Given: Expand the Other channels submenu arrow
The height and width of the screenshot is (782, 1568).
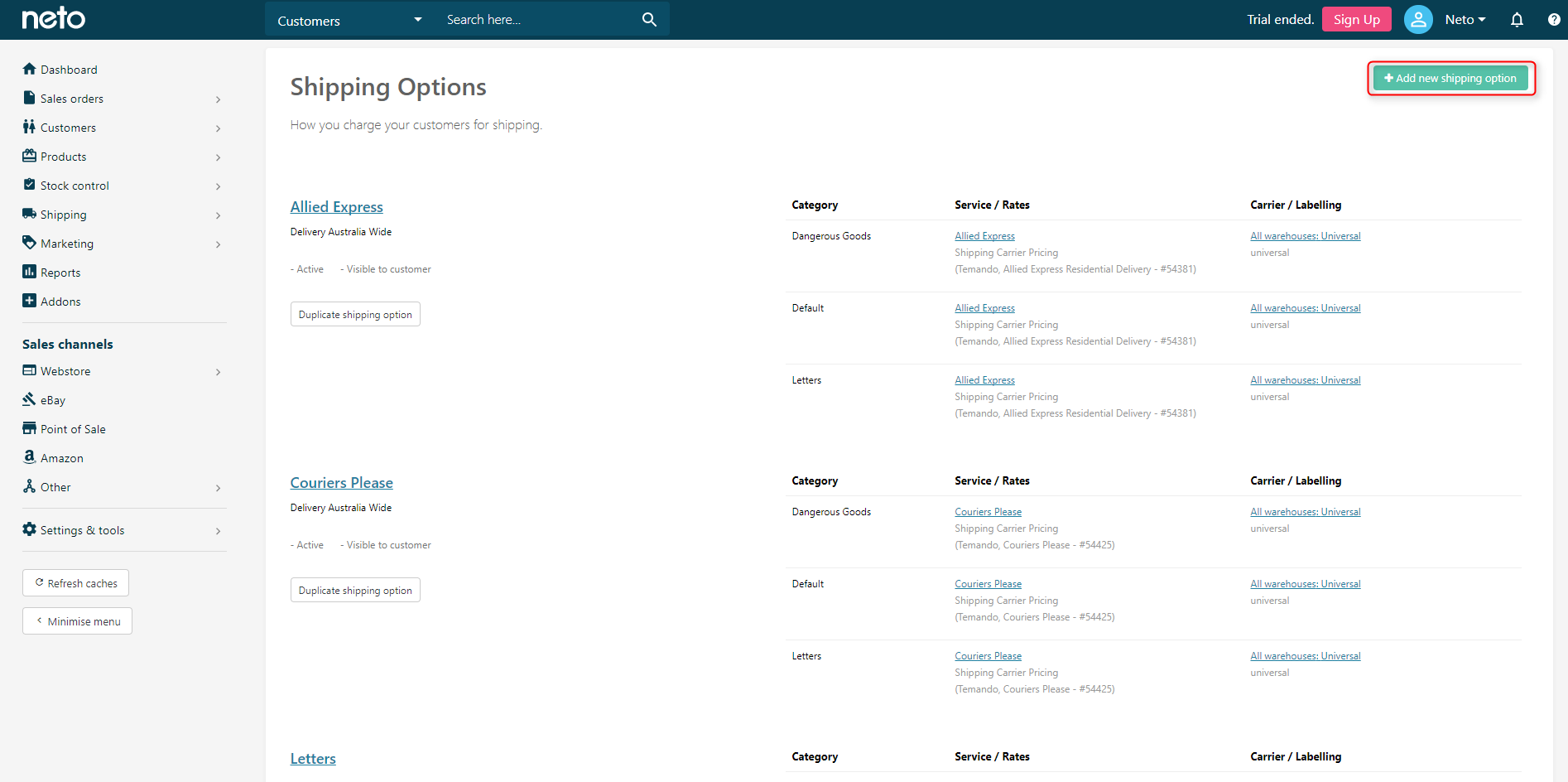Looking at the screenshot, I should click(x=219, y=488).
